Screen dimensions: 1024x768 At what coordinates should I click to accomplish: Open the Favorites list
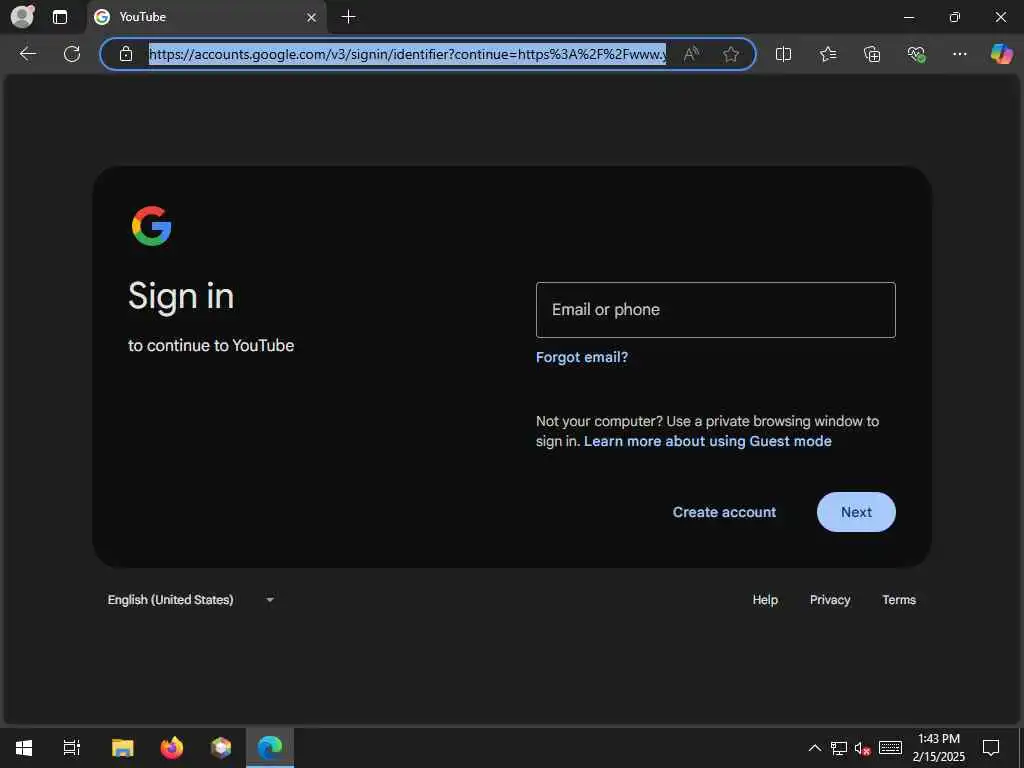(x=827, y=54)
